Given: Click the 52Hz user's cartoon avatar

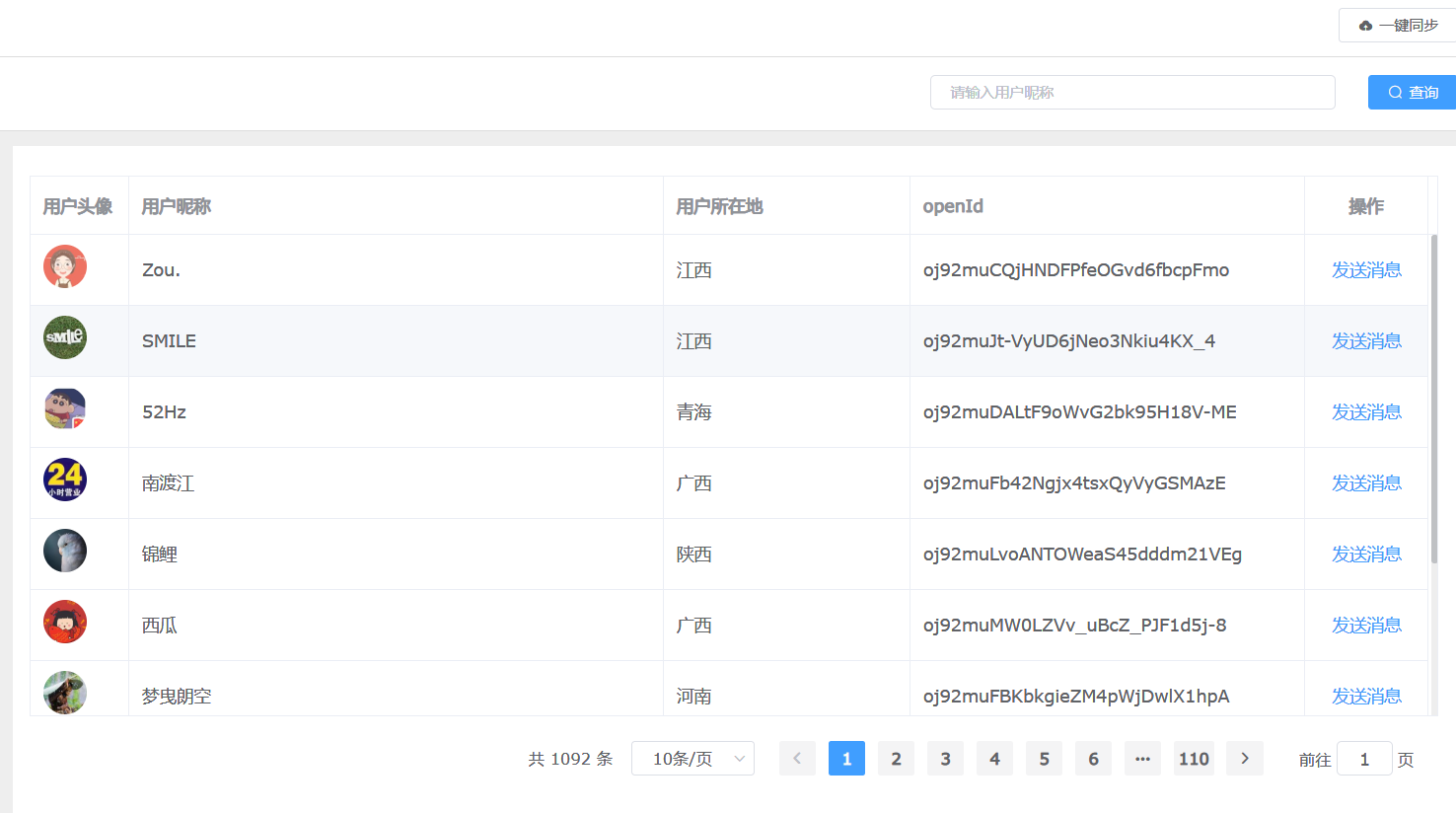Looking at the screenshot, I should coord(65,408).
